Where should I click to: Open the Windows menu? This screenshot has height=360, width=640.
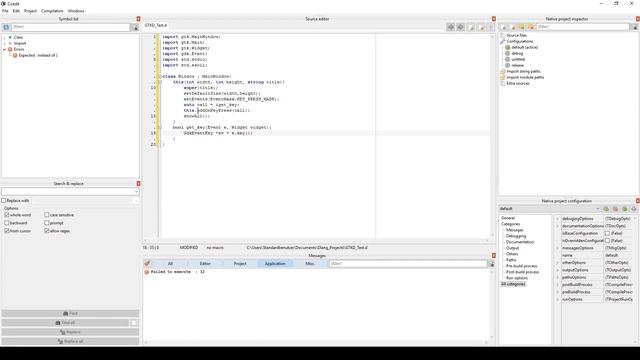76,11
